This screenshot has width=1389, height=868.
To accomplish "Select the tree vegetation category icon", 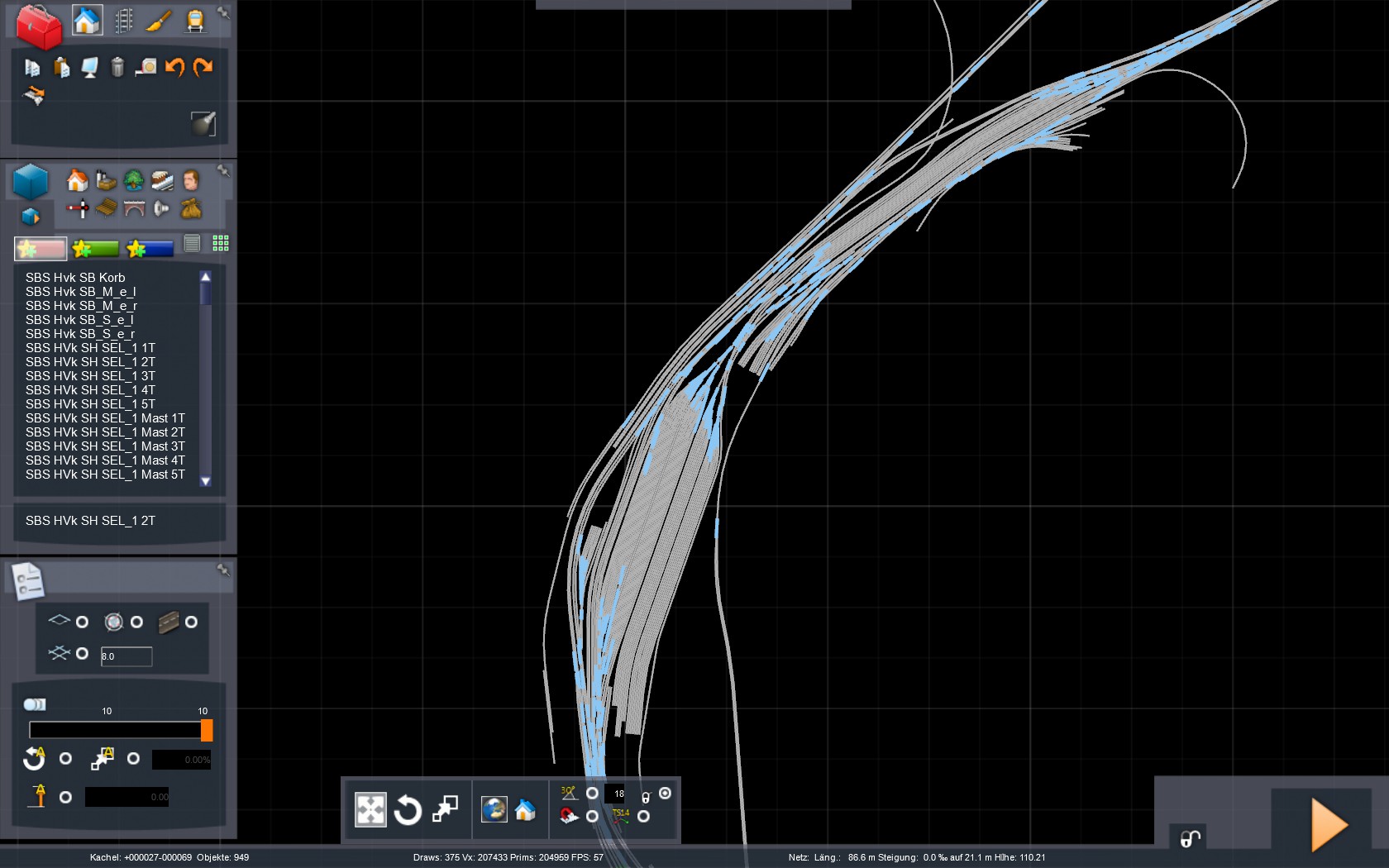I will pos(133,180).
